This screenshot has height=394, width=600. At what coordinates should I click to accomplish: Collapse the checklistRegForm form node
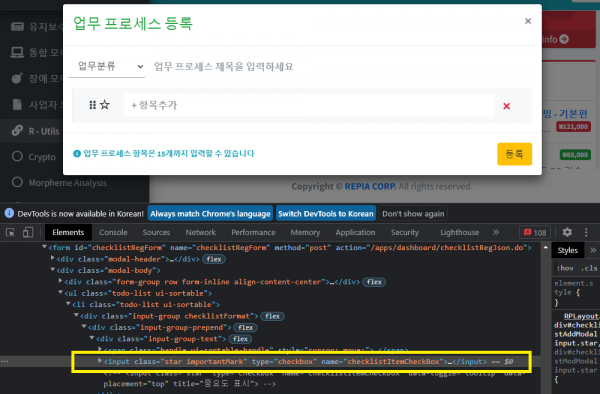(44, 247)
